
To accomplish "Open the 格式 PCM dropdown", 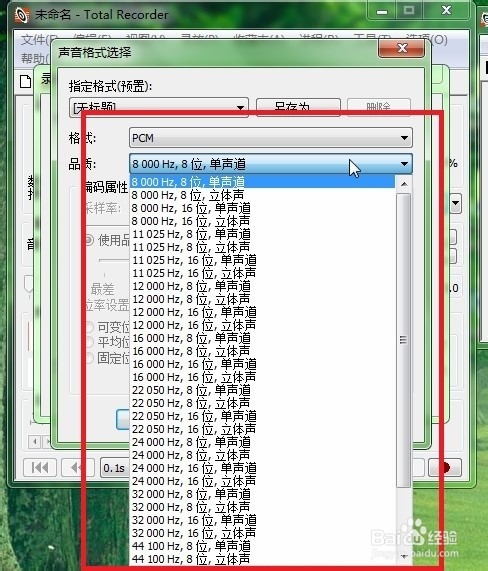I will [271, 138].
